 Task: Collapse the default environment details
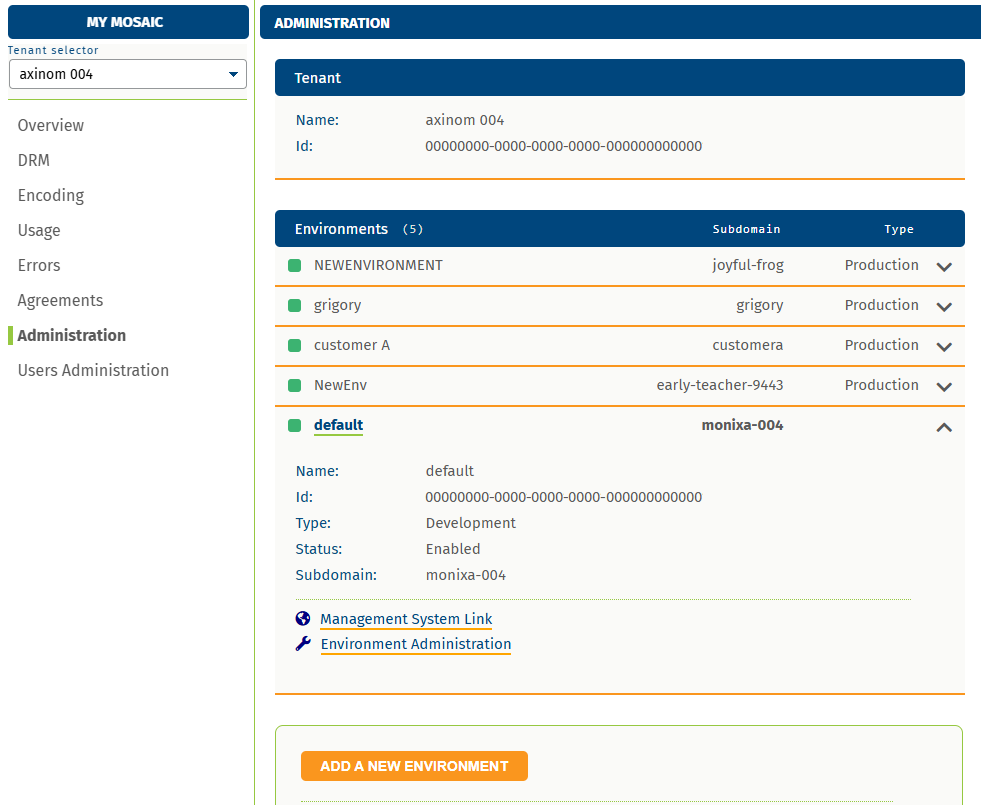pyautogui.click(x=943, y=427)
